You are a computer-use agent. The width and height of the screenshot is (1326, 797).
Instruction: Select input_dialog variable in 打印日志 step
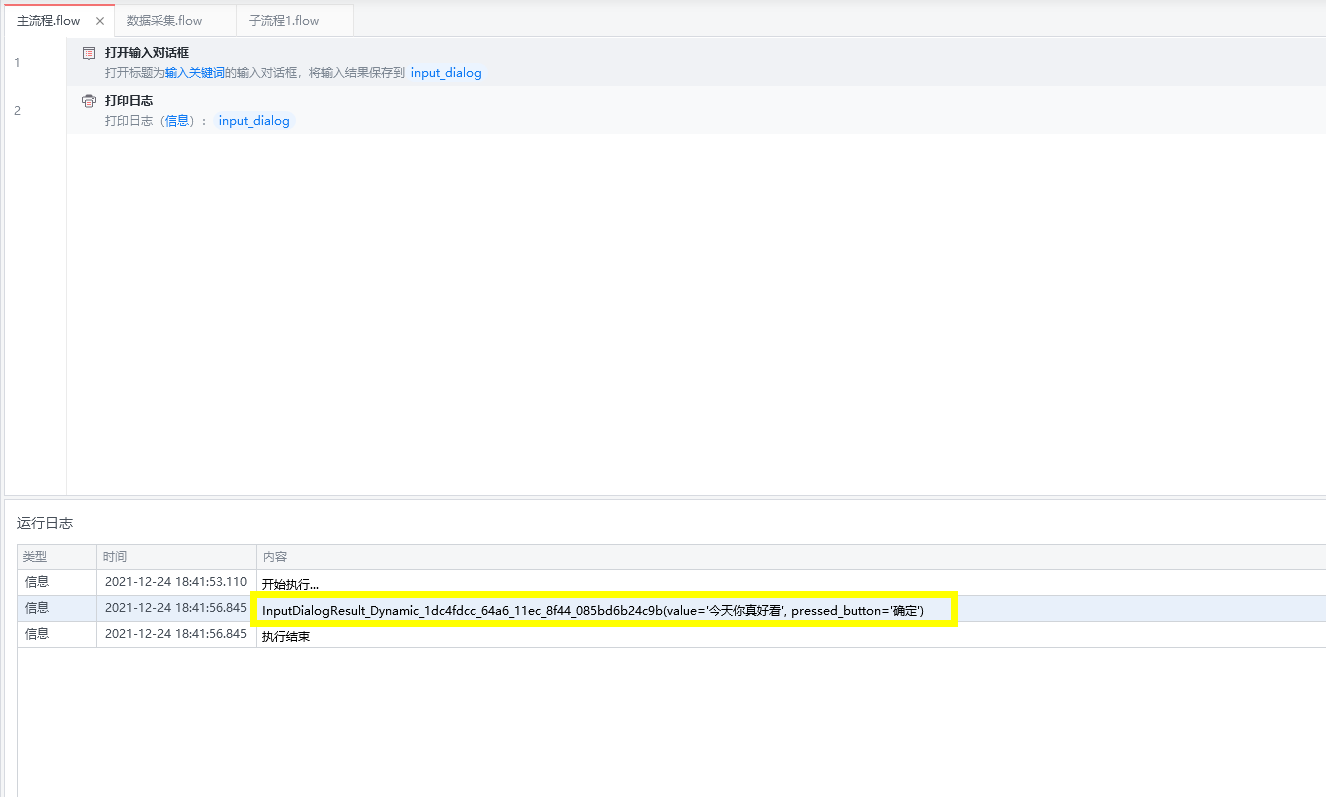coord(254,121)
